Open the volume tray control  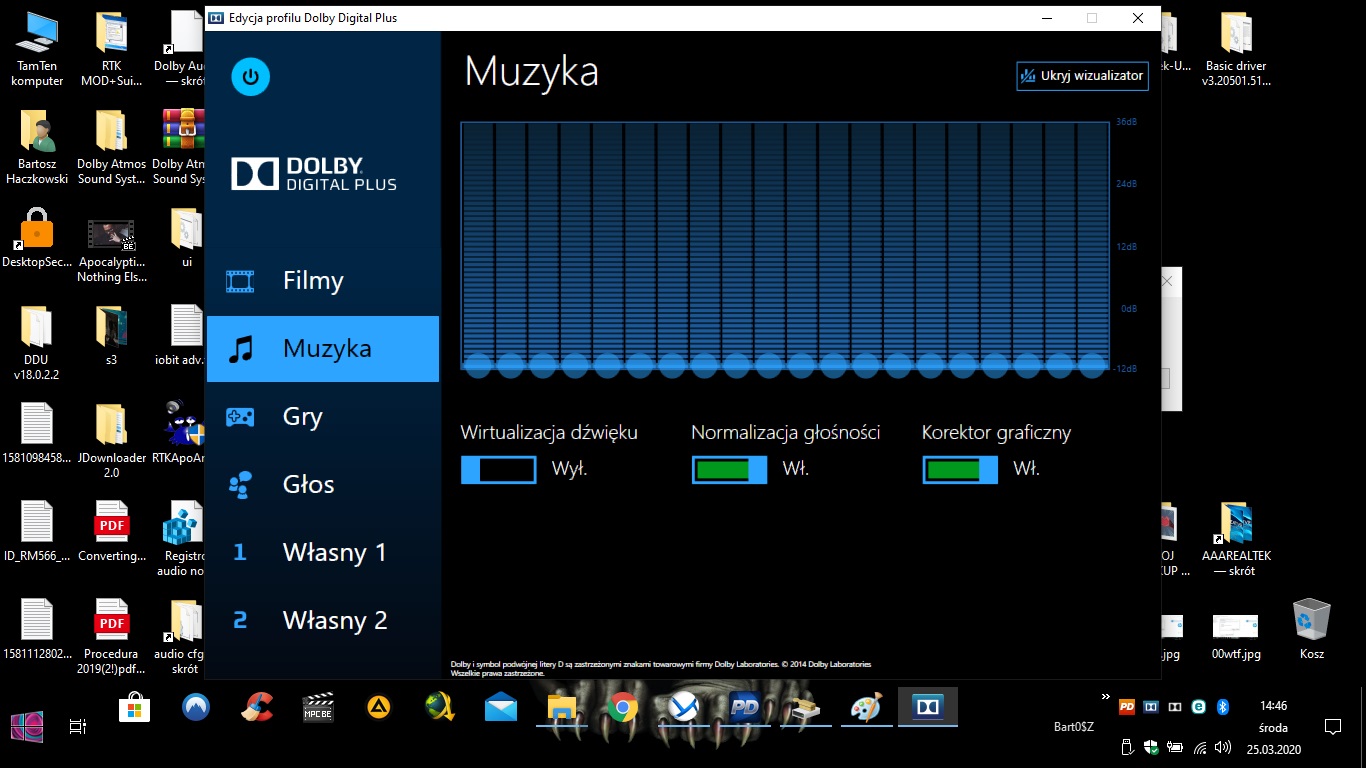pos(1222,747)
